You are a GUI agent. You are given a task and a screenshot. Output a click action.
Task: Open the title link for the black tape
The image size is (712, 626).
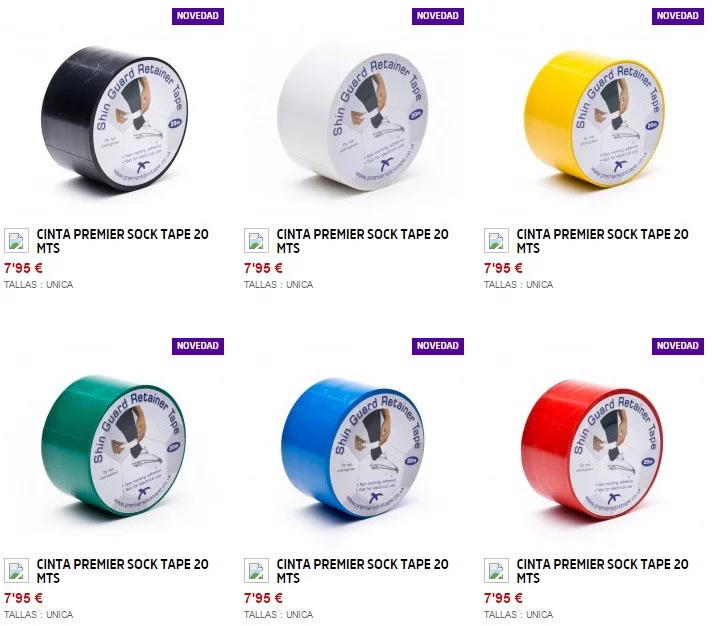[x=123, y=241]
